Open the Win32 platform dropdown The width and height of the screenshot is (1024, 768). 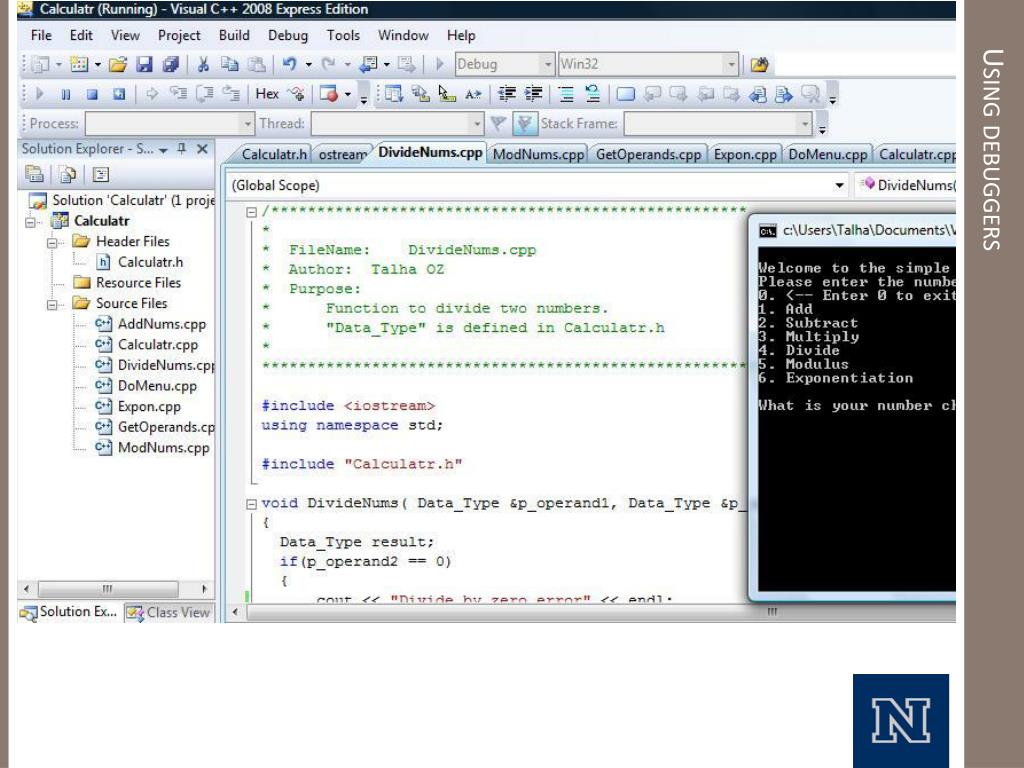coord(648,64)
